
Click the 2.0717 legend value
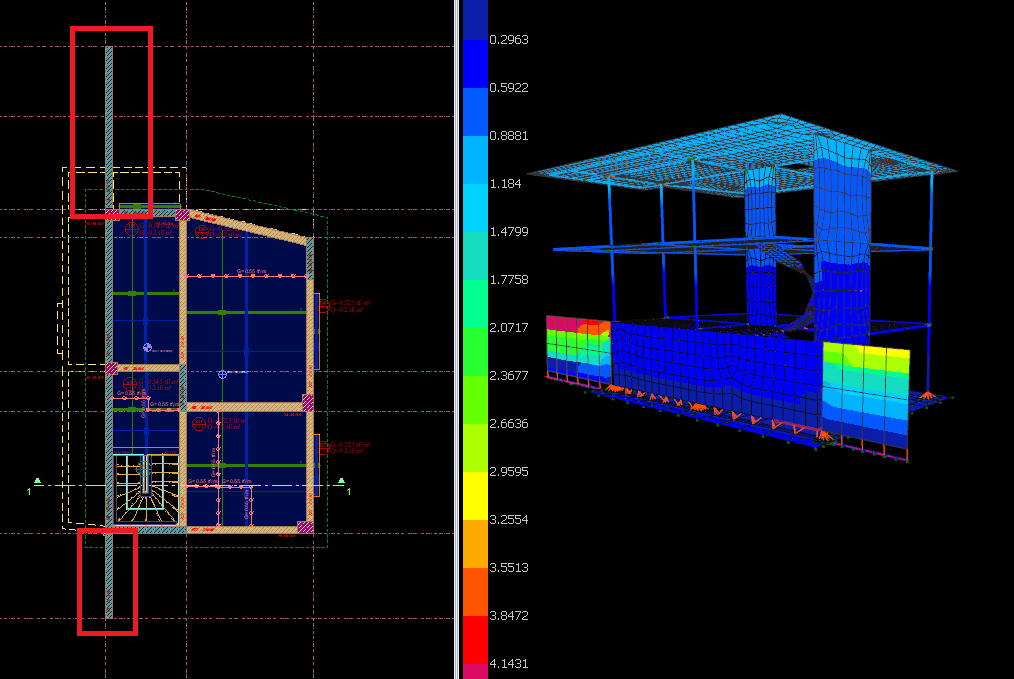point(508,328)
